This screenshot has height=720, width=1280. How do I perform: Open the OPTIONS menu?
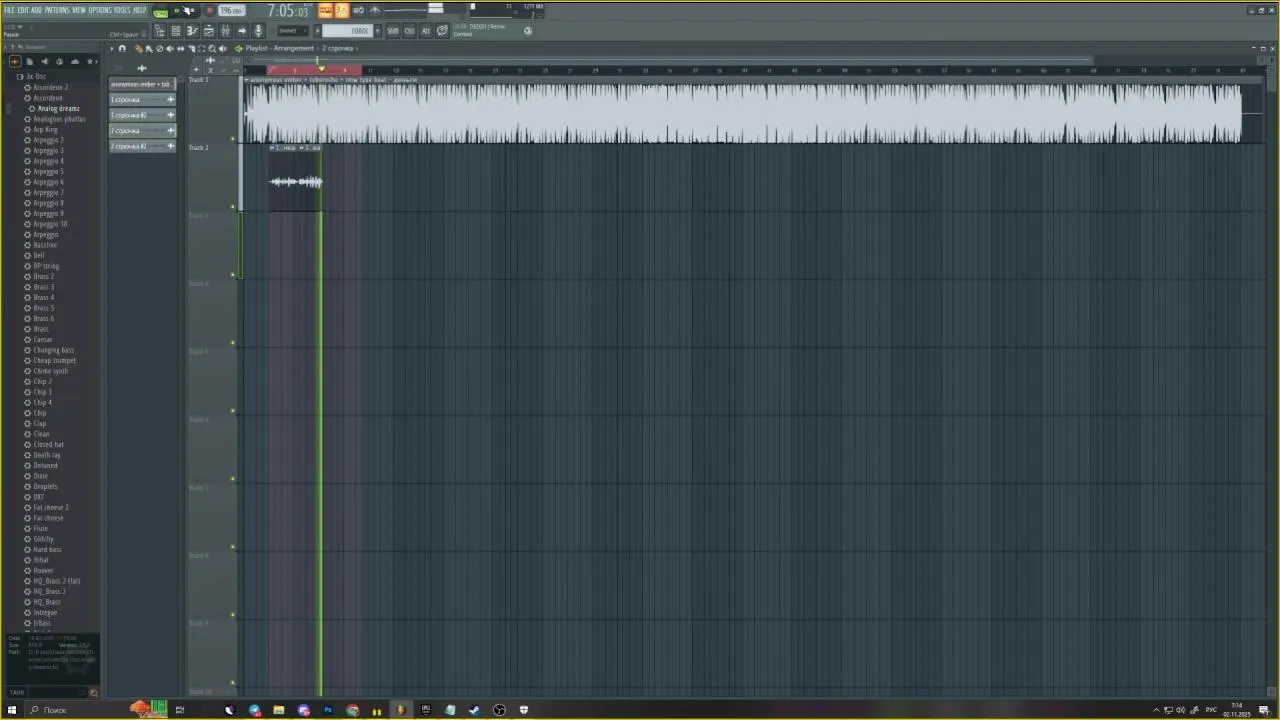click(x=100, y=10)
